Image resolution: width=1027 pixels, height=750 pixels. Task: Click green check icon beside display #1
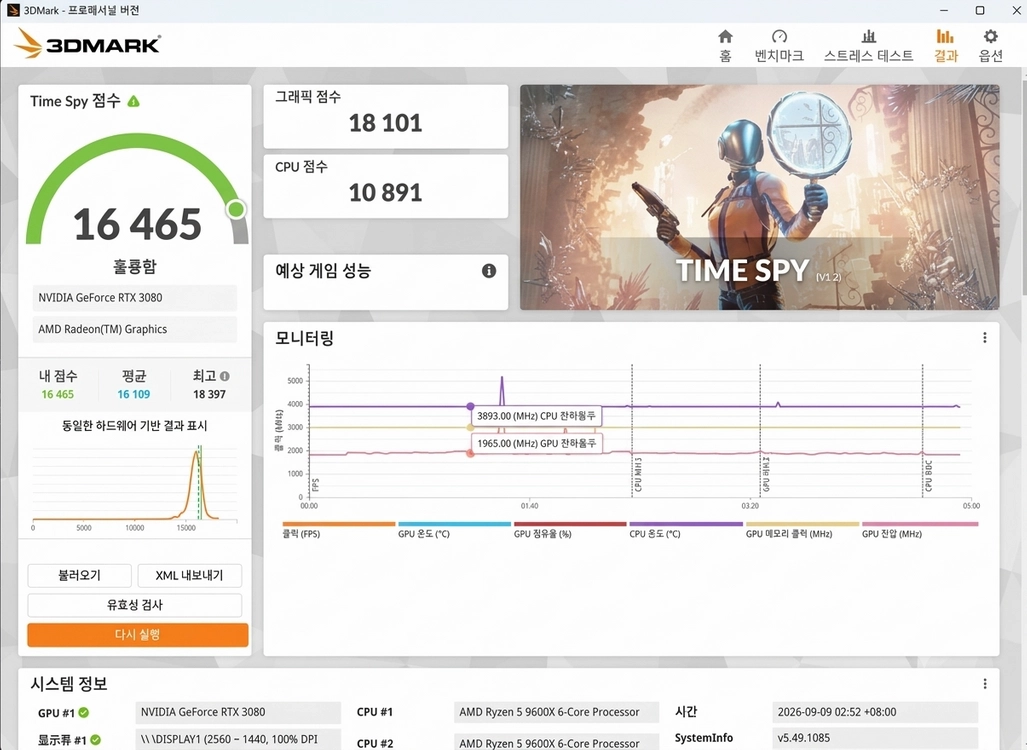click(96, 740)
